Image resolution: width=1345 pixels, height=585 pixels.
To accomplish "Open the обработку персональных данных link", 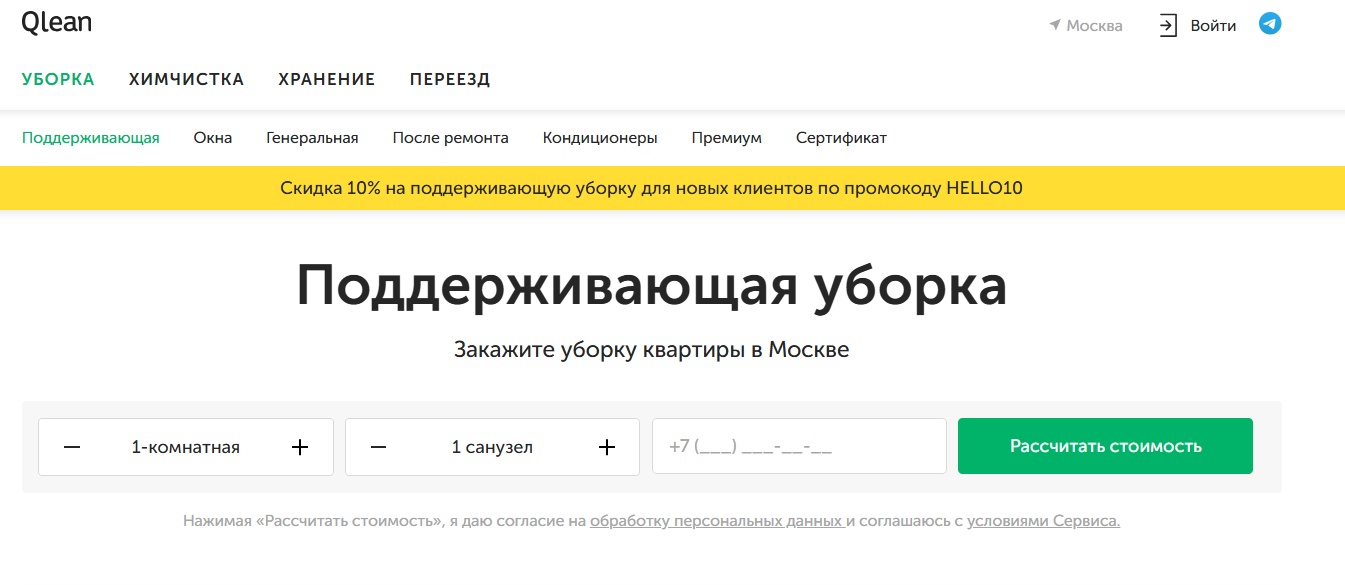I will click(x=716, y=521).
